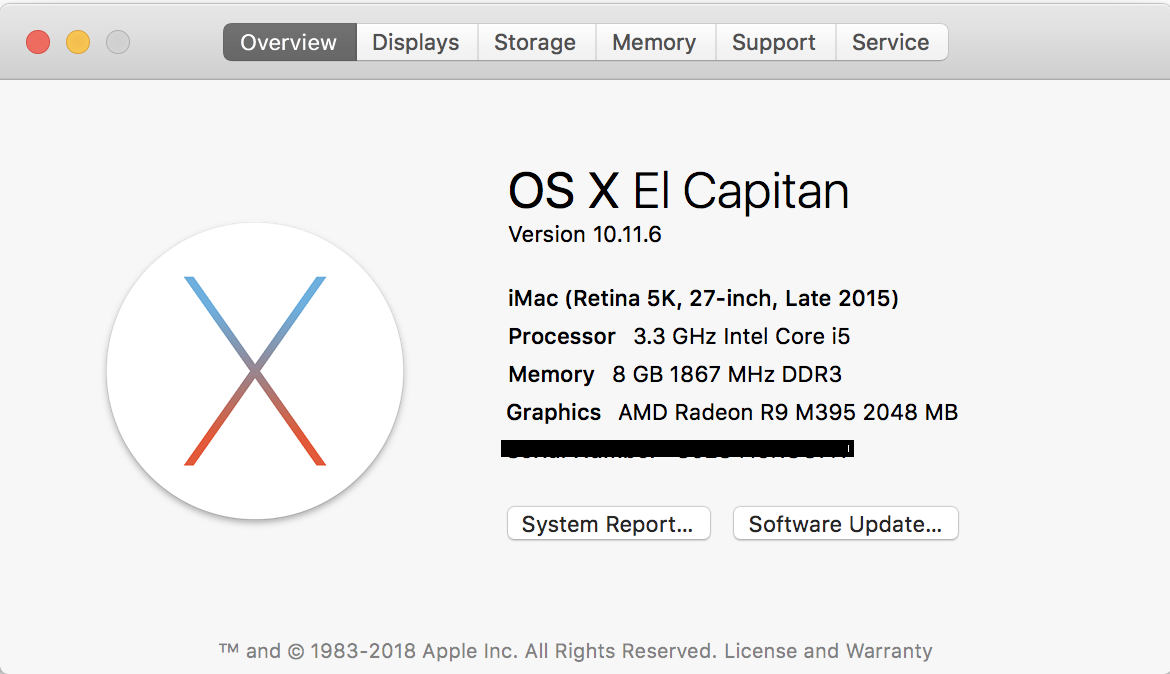Click the Graphics AMD Radeon R9 line
The image size is (1170, 674).
click(x=732, y=412)
